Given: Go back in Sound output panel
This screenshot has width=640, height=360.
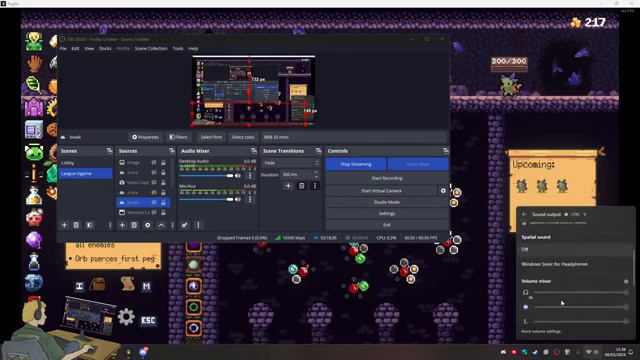Looking at the screenshot, I should click(x=524, y=214).
